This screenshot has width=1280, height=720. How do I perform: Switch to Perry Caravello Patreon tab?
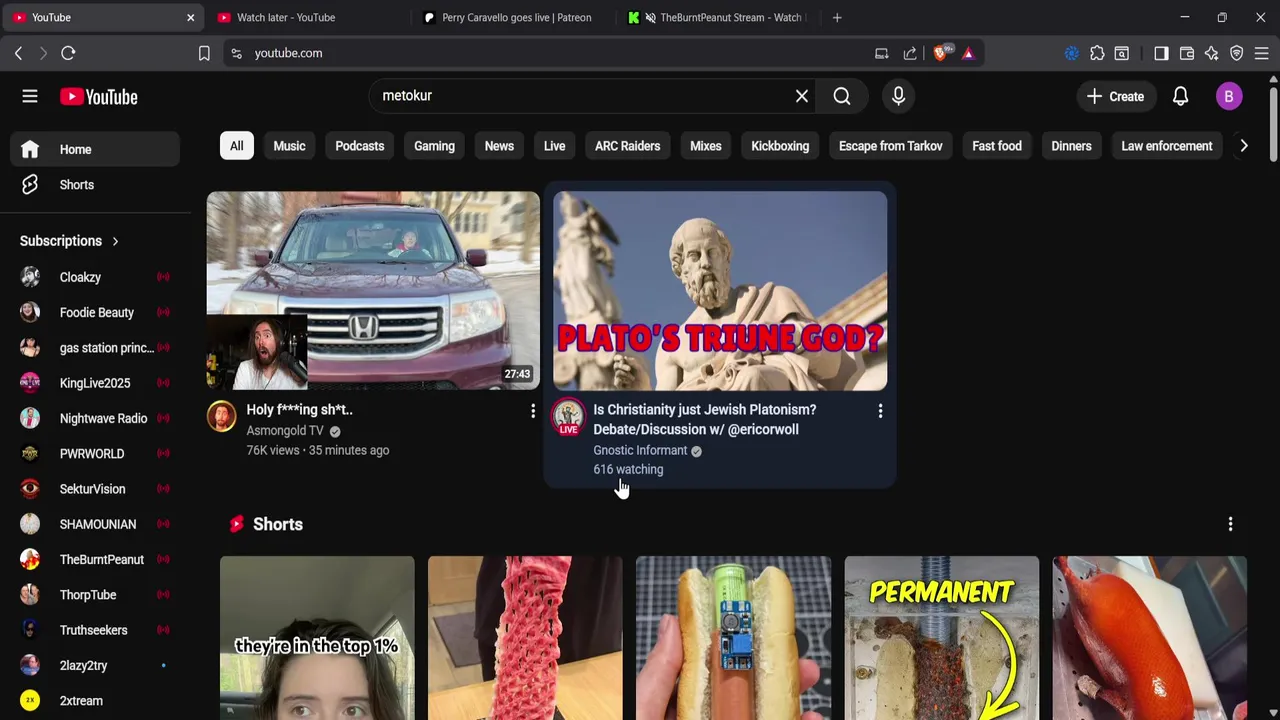tap(510, 17)
